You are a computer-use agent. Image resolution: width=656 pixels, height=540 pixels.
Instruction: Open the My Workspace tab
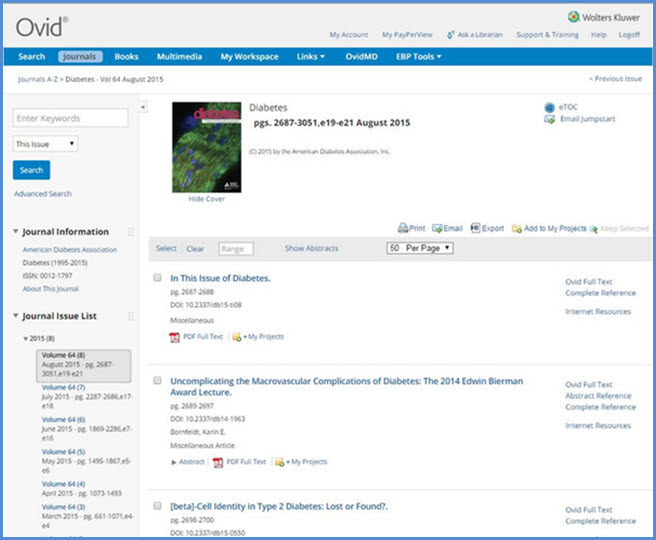pos(249,56)
